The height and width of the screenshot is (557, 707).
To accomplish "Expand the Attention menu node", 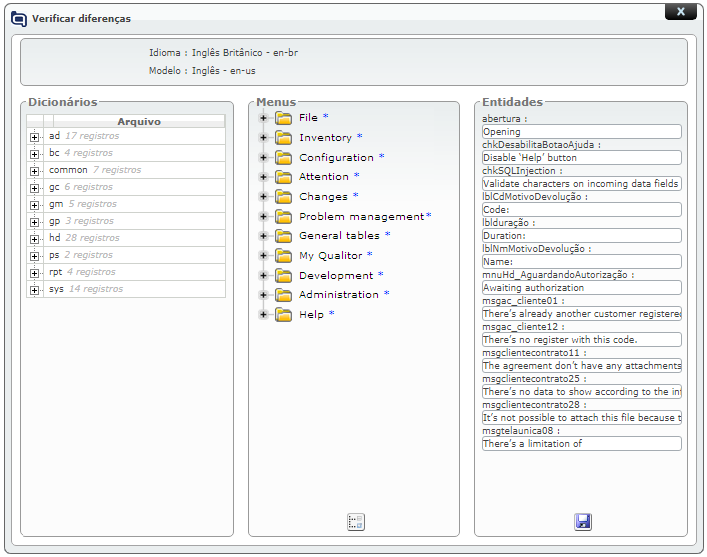I will [x=263, y=177].
